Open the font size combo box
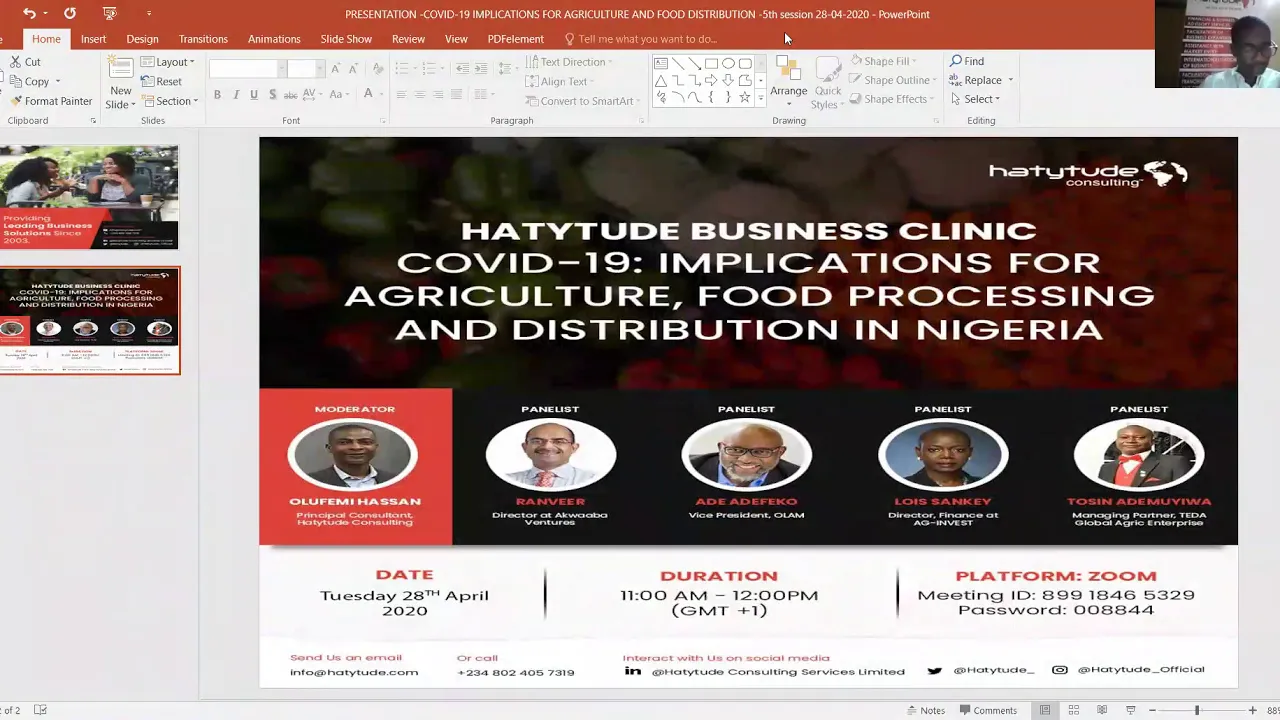Image resolution: width=1280 pixels, height=720 pixels. click(305, 68)
